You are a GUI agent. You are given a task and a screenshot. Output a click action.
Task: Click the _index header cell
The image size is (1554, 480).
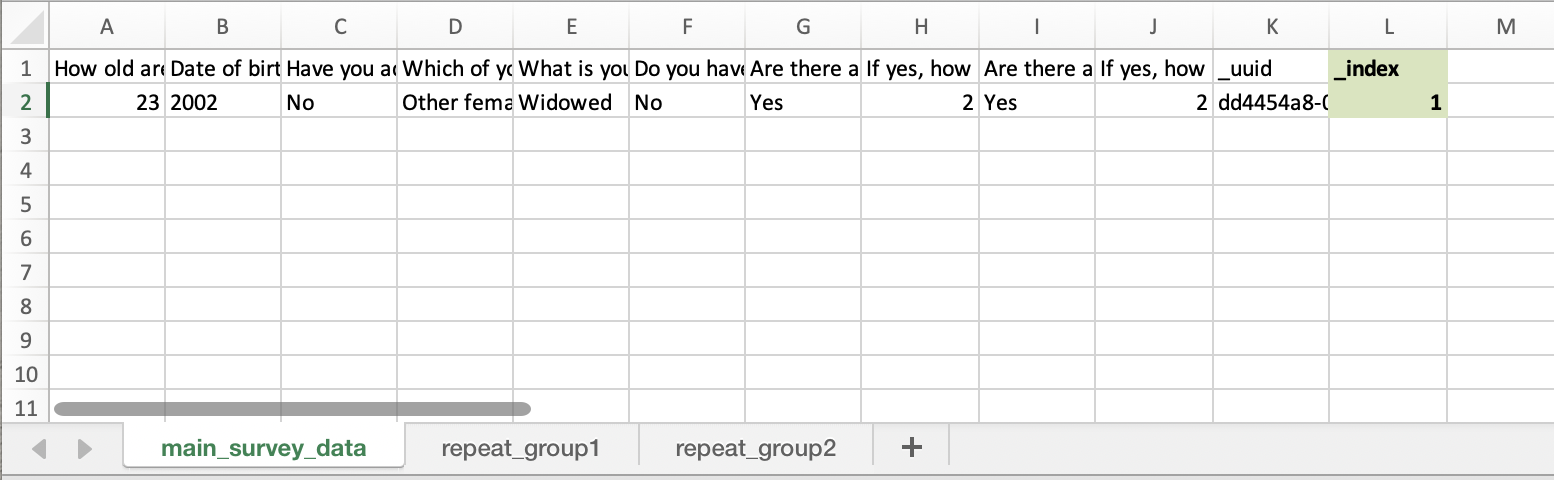coord(1387,68)
